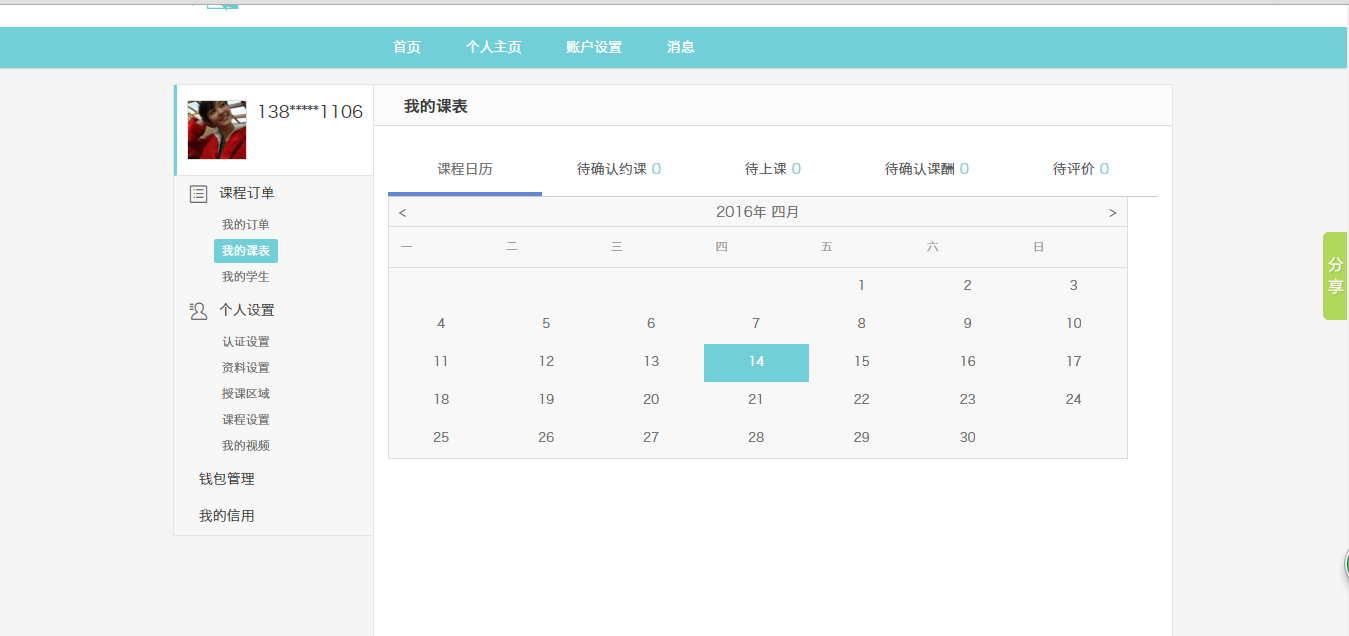
Task: Open the green 分享 share side tab
Action: tap(1335, 276)
